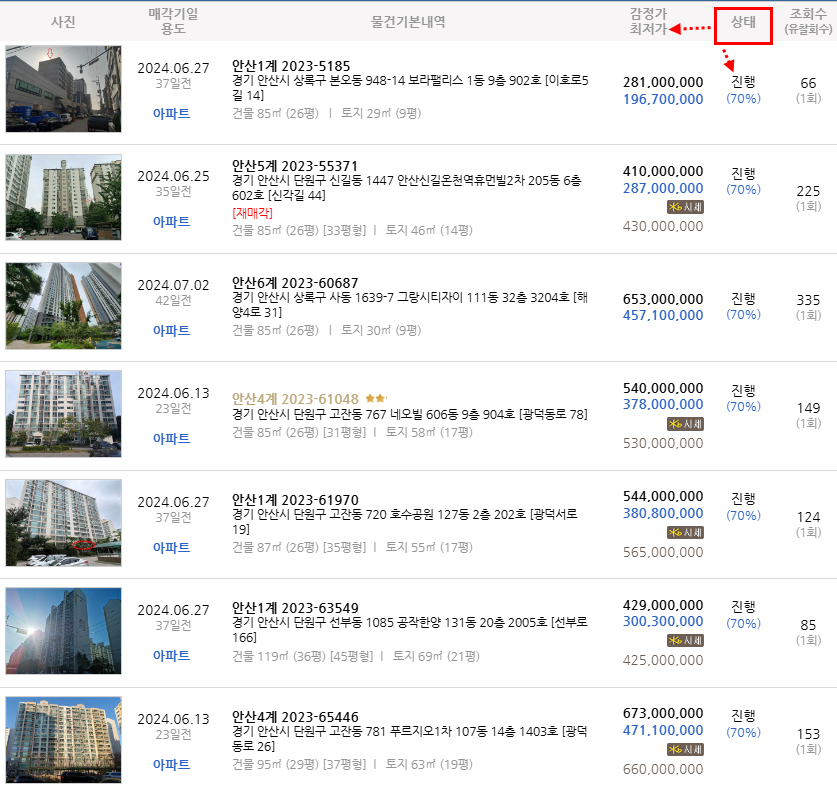Select appraisal value 281,000,000
837x788 pixels.
coord(663,82)
